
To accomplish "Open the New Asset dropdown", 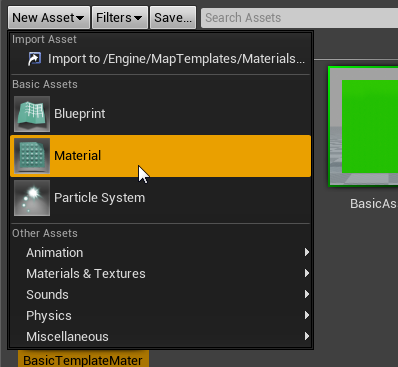I will tap(49, 17).
